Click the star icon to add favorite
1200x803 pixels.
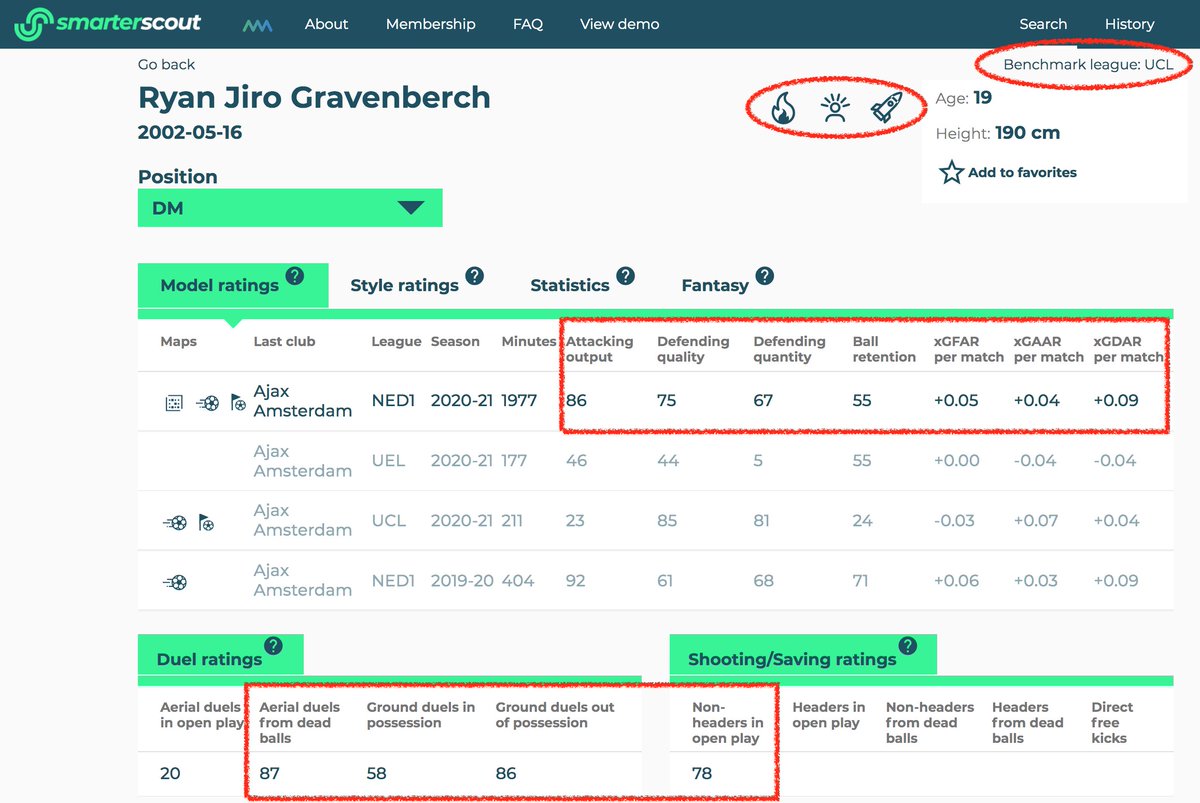951,172
